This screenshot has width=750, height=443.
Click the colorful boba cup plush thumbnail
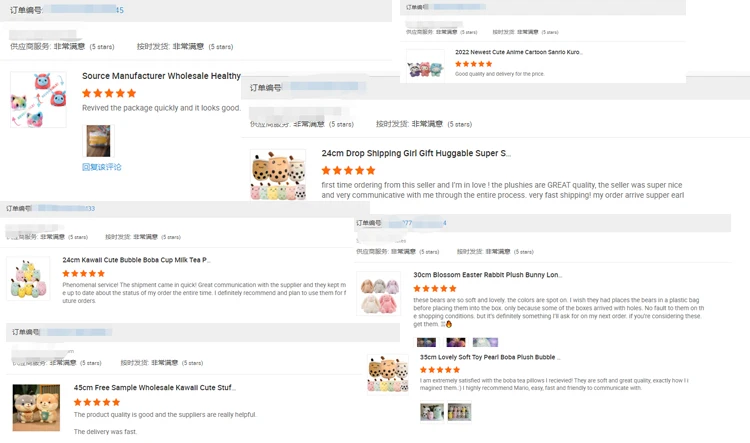click(28, 278)
